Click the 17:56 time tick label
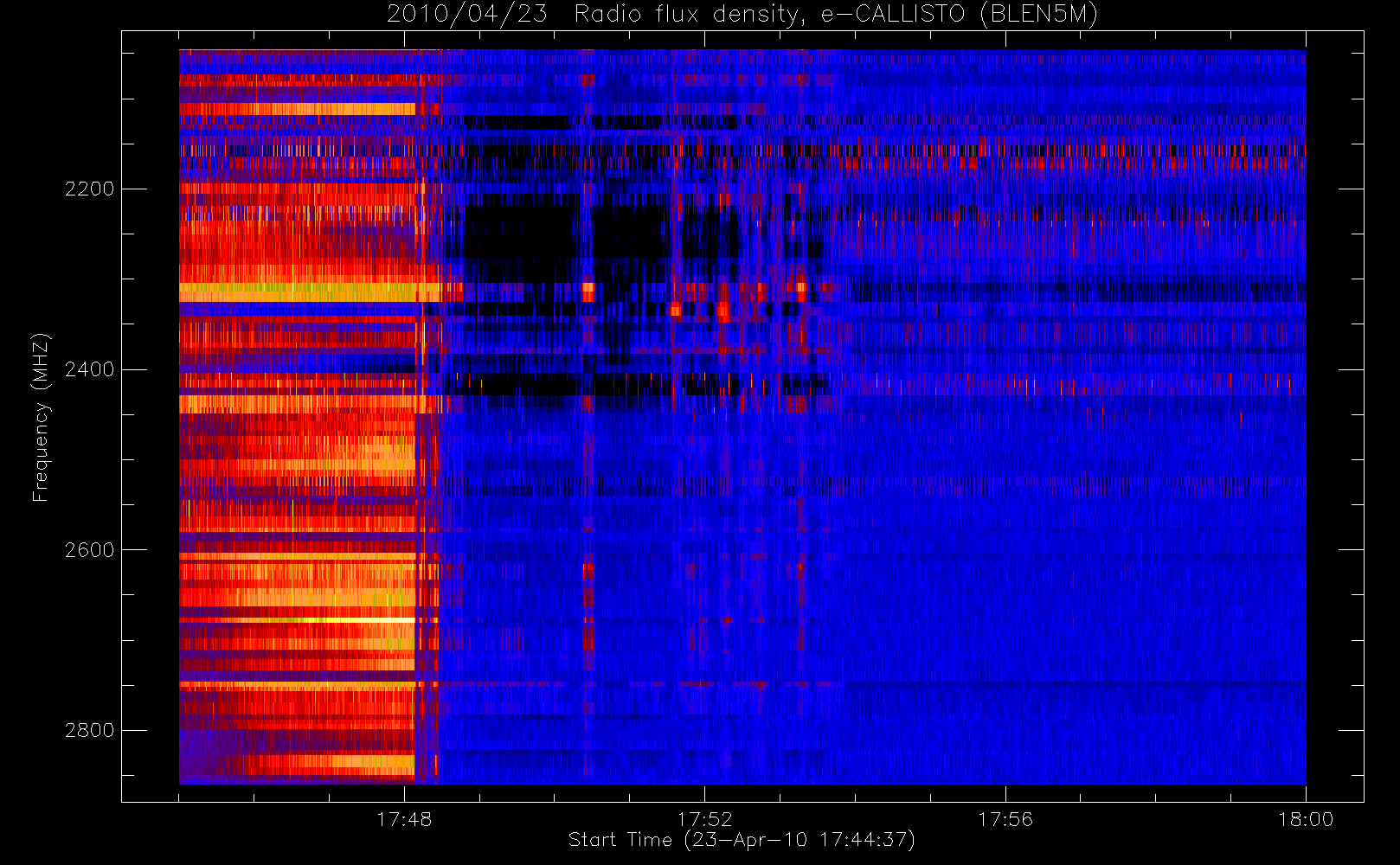 point(1005,818)
